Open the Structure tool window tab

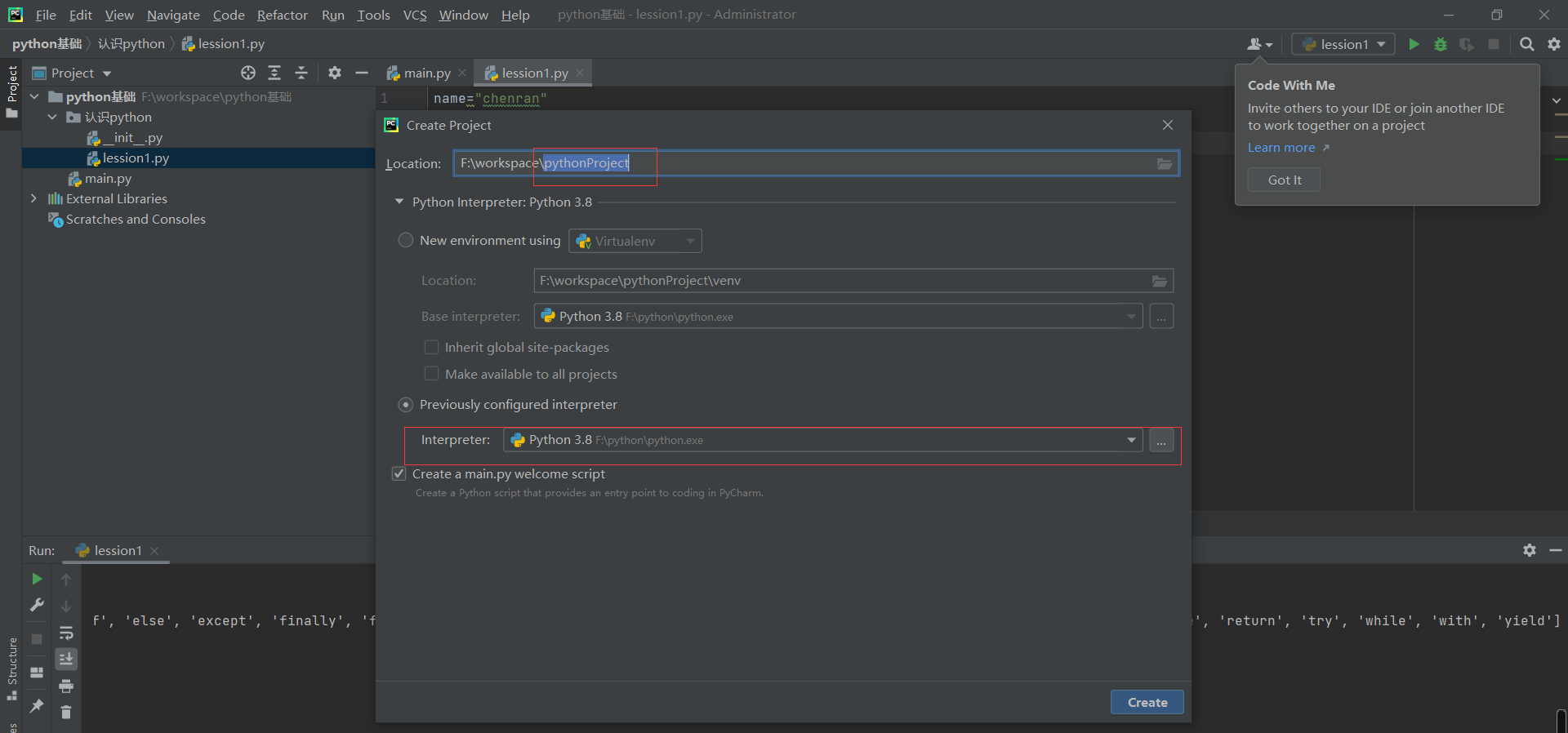coord(11,668)
